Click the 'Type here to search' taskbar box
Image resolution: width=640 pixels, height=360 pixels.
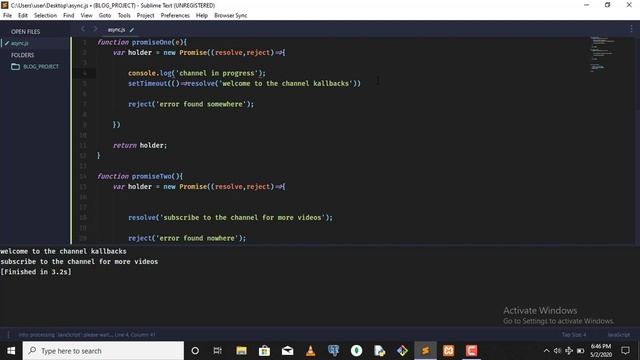click(x=103, y=351)
